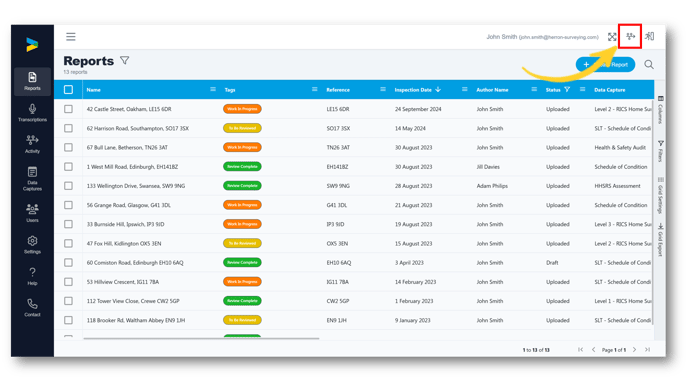Click the fullscreen expand icon in header

click(612, 37)
